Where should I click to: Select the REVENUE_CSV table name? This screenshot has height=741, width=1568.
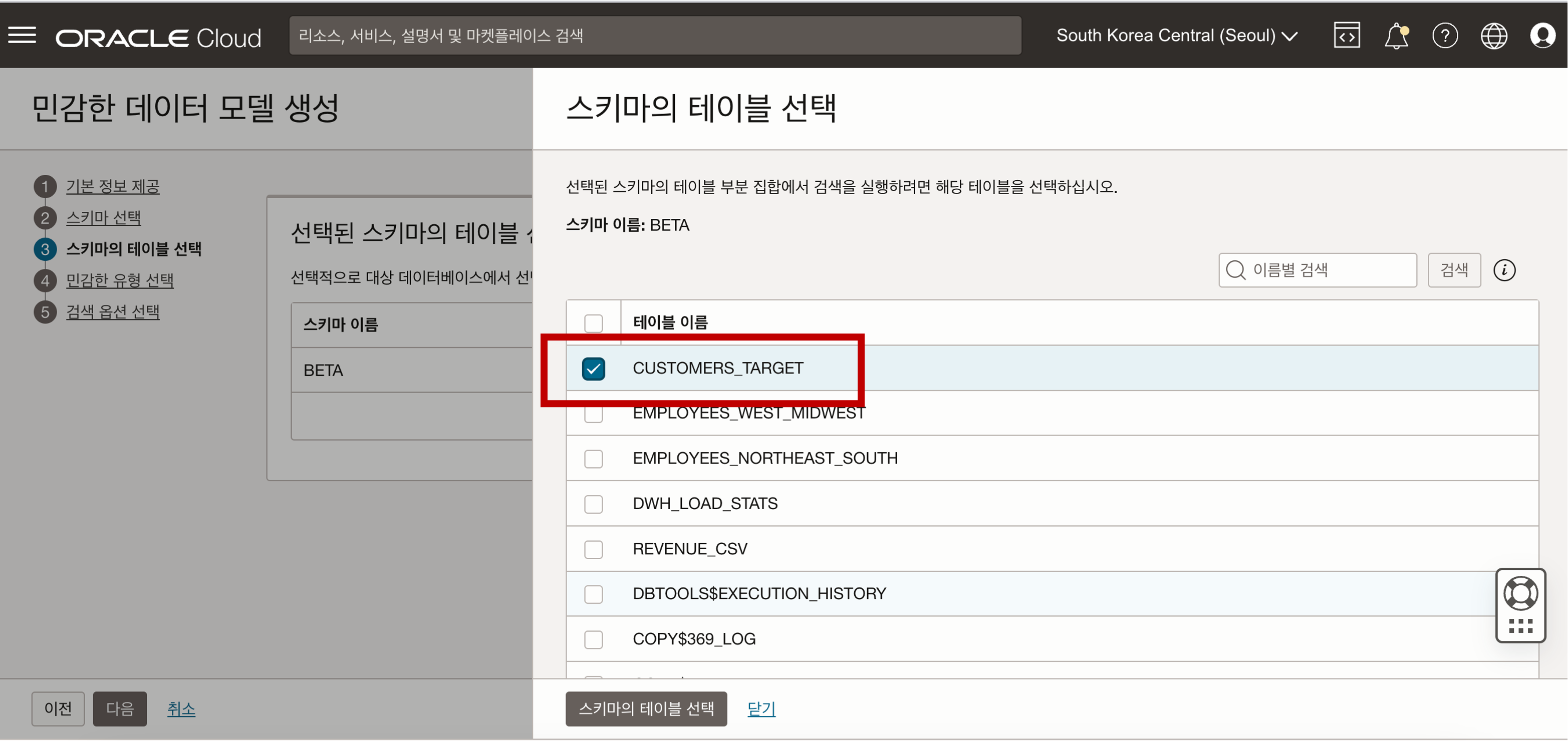tap(690, 549)
